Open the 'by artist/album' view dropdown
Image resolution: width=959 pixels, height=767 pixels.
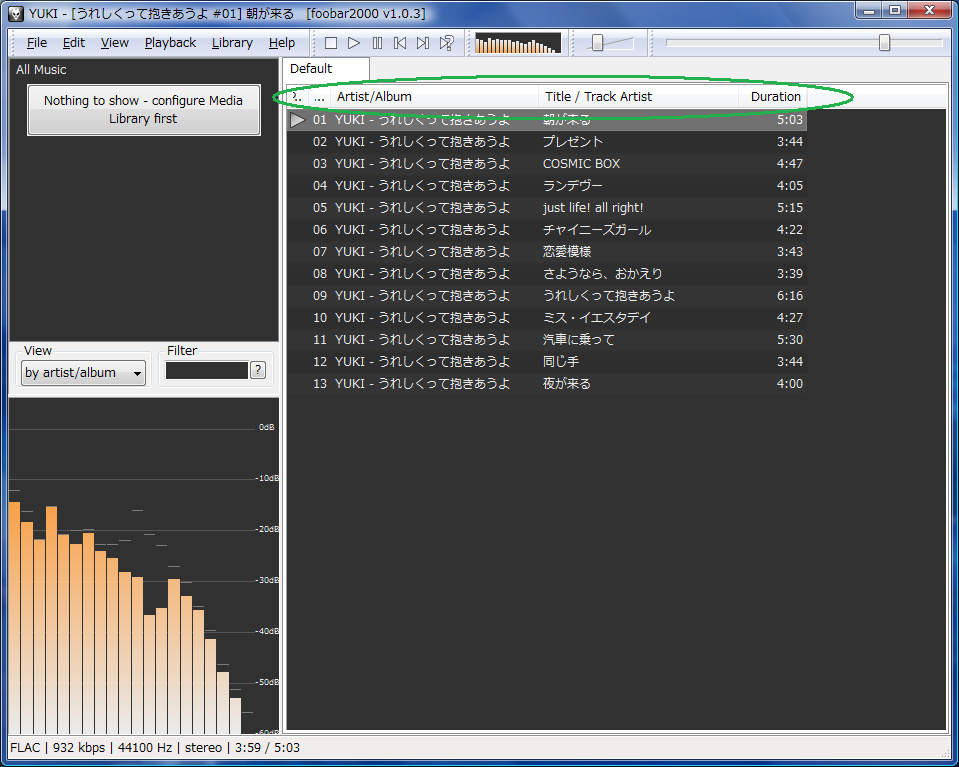tap(84, 372)
